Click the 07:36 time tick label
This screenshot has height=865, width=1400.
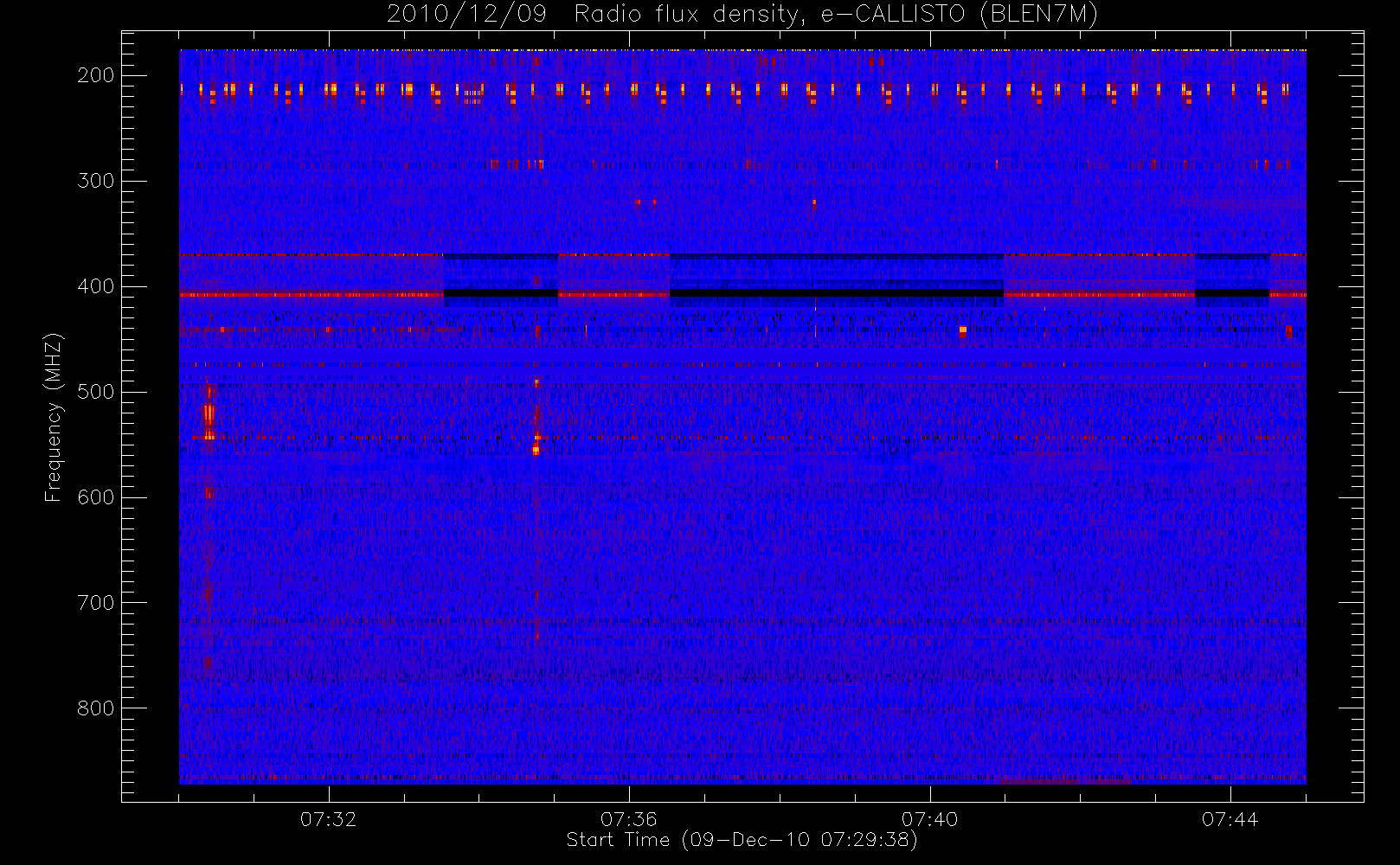point(629,819)
